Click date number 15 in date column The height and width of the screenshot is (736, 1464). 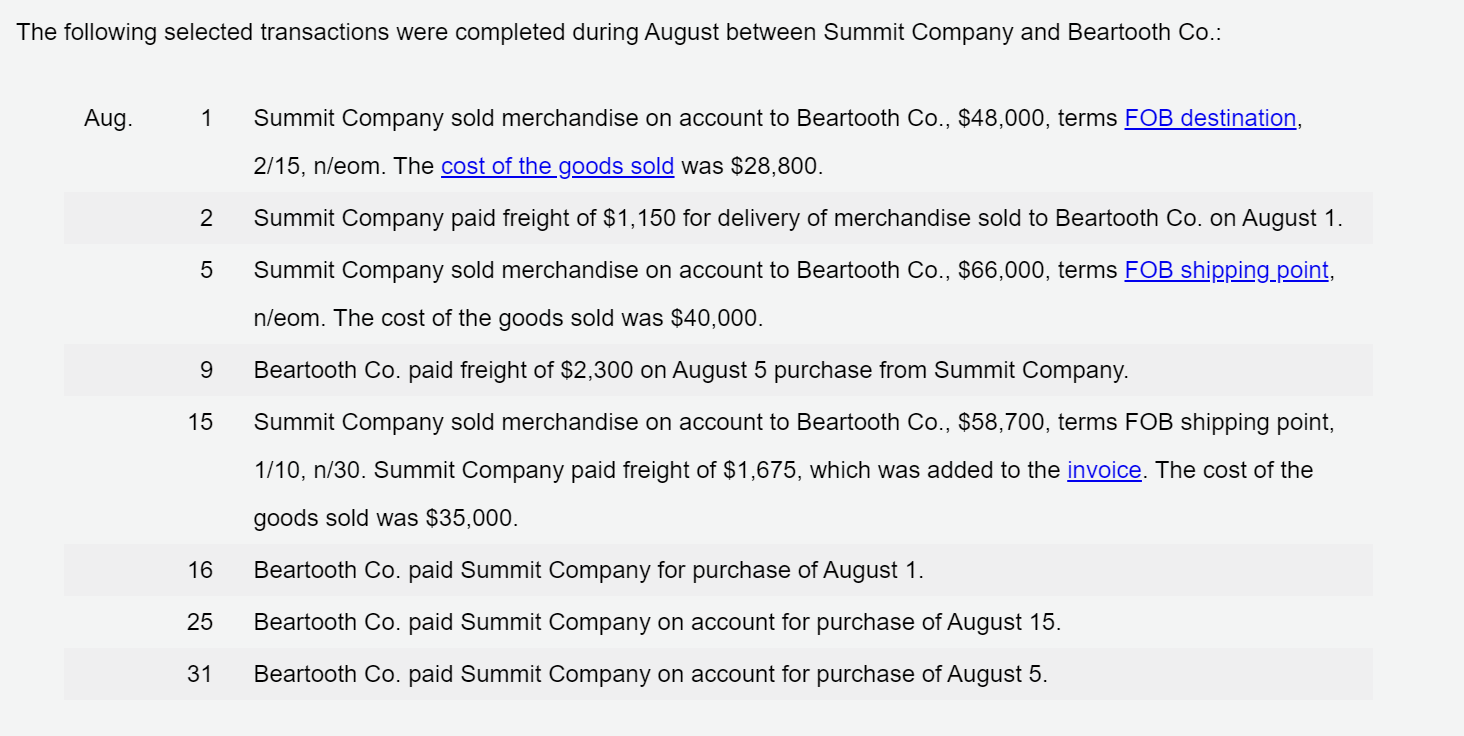200,422
